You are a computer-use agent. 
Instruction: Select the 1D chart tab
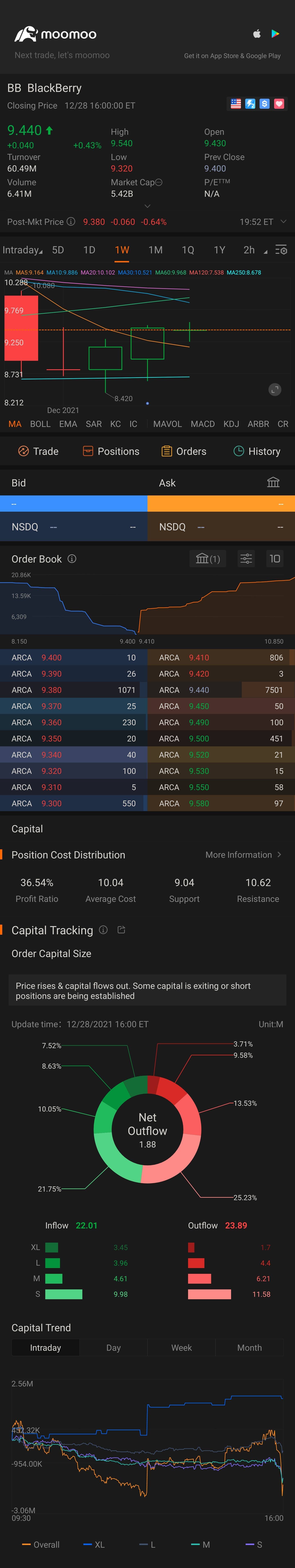[89, 250]
